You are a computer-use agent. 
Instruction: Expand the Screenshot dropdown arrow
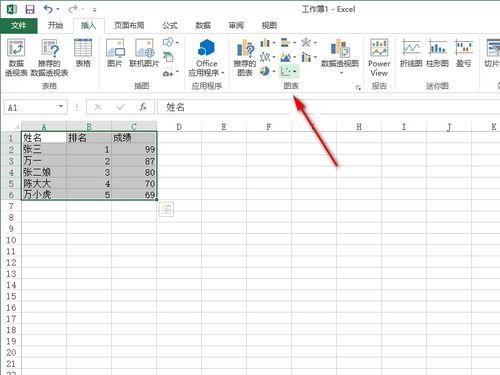[177, 72]
